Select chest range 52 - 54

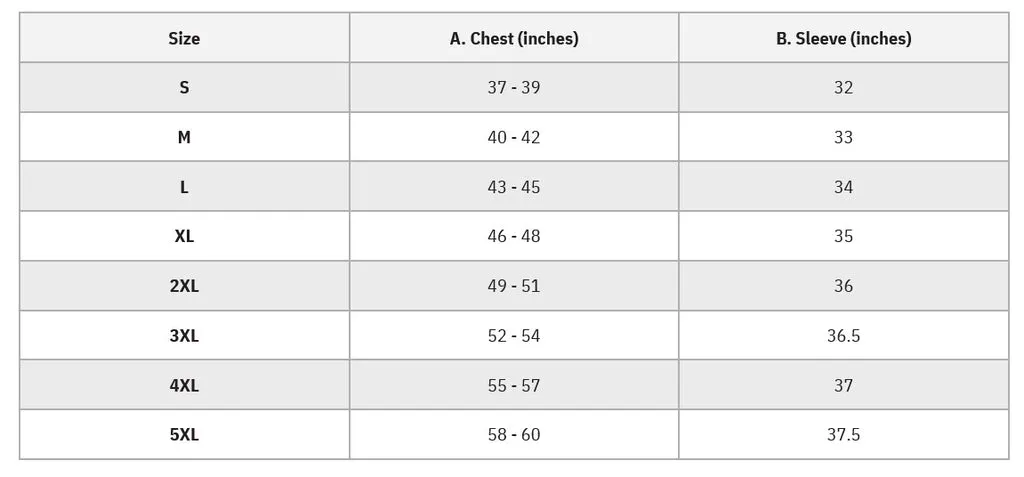pos(514,335)
